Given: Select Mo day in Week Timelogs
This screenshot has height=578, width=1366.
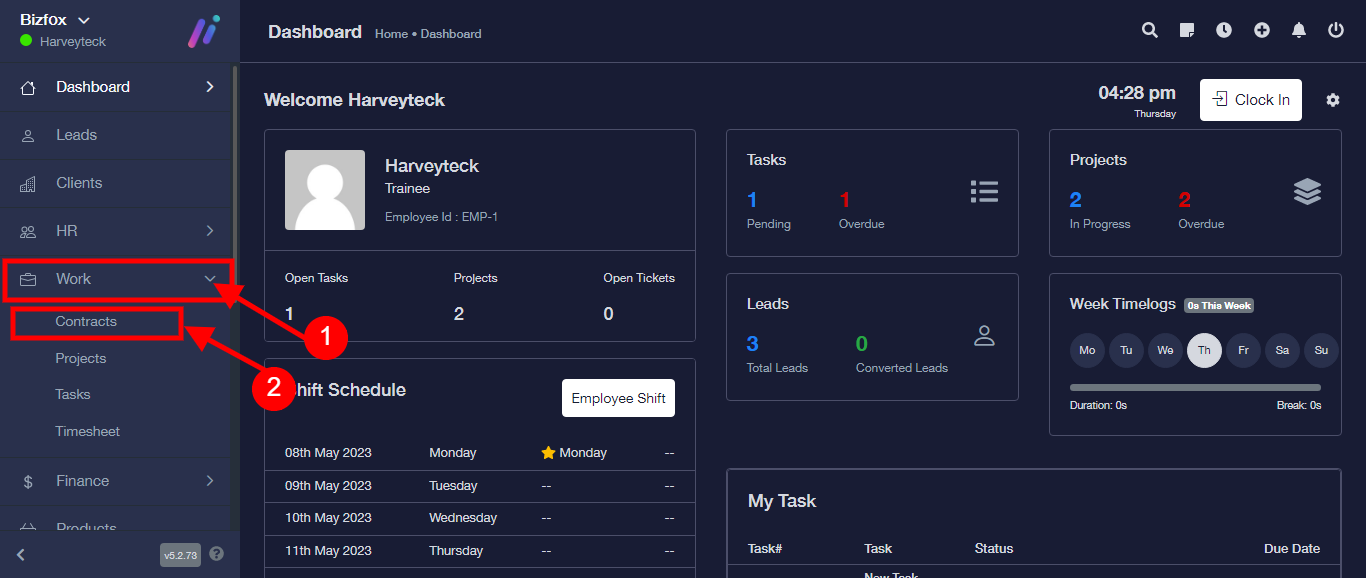Looking at the screenshot, I should point(1087,350).
